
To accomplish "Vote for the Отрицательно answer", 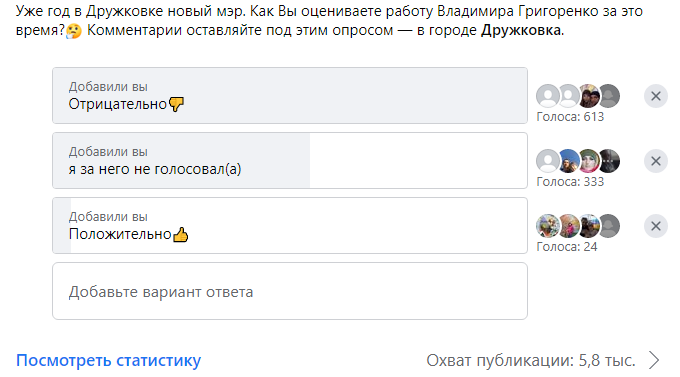I will coord(290,95).
